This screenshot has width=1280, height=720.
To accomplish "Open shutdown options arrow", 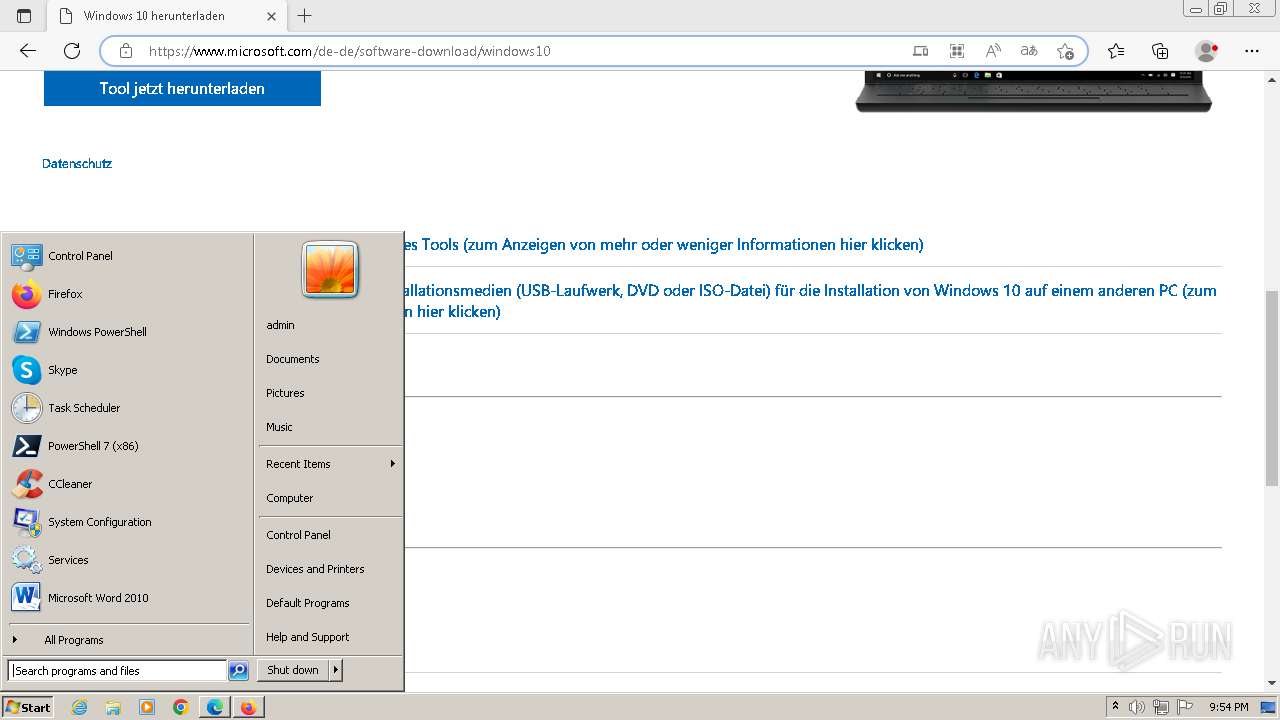I will (336, 670).
